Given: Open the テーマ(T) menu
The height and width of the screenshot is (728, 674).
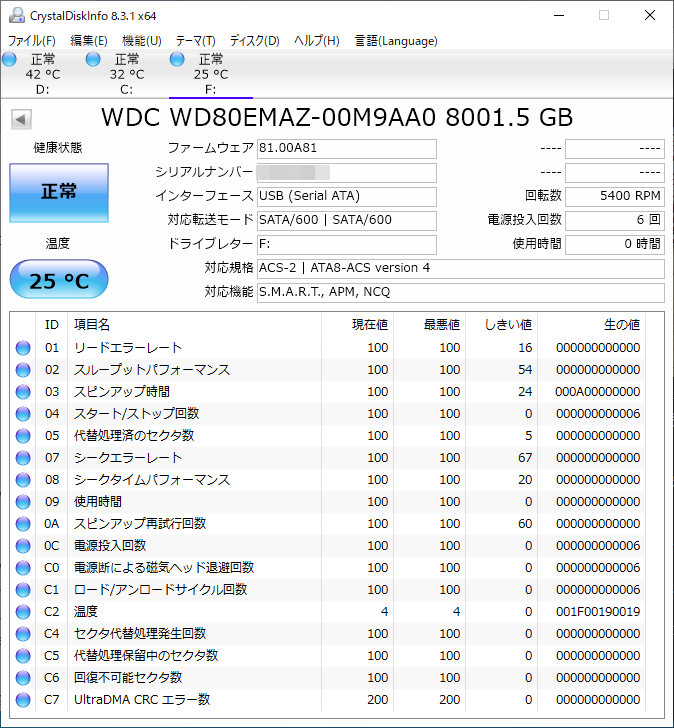Looking at the screenshot, I should pyautogui.click(x=195, y=41).
